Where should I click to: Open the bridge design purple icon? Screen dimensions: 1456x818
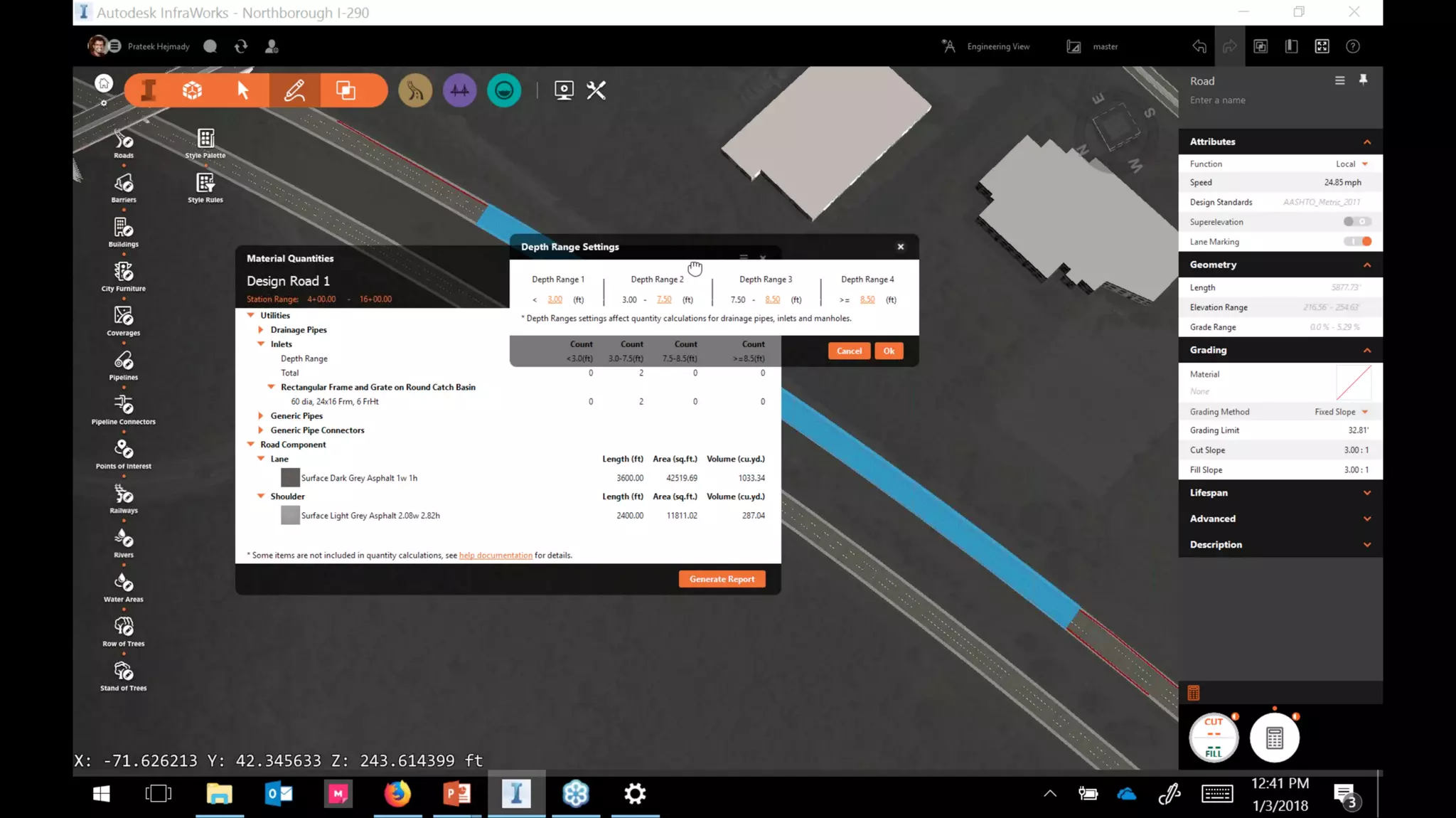[x=460, y=90]
